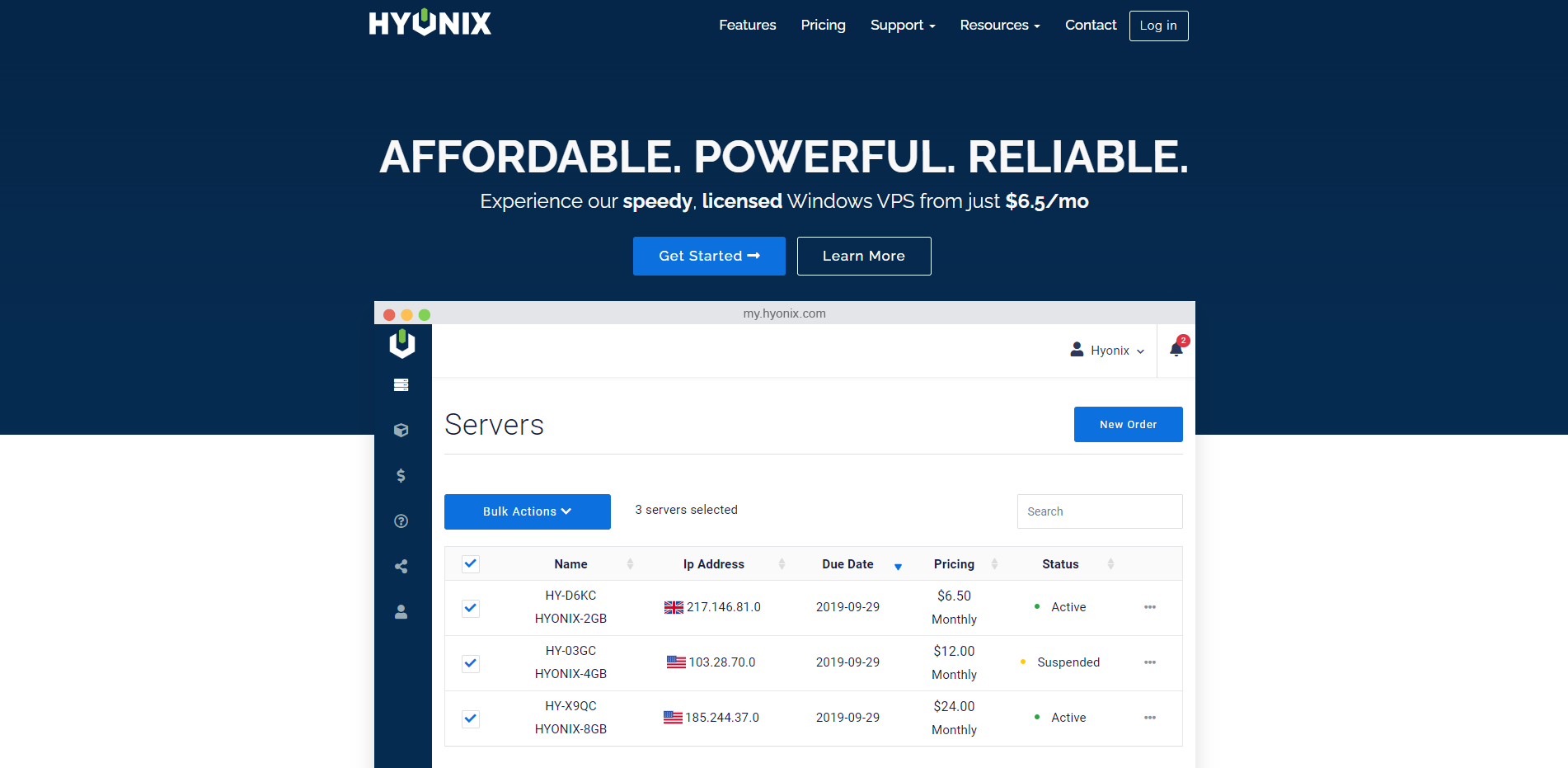Sort by the Due Date column arrow
1568x768 pixels.
(898, 567)
